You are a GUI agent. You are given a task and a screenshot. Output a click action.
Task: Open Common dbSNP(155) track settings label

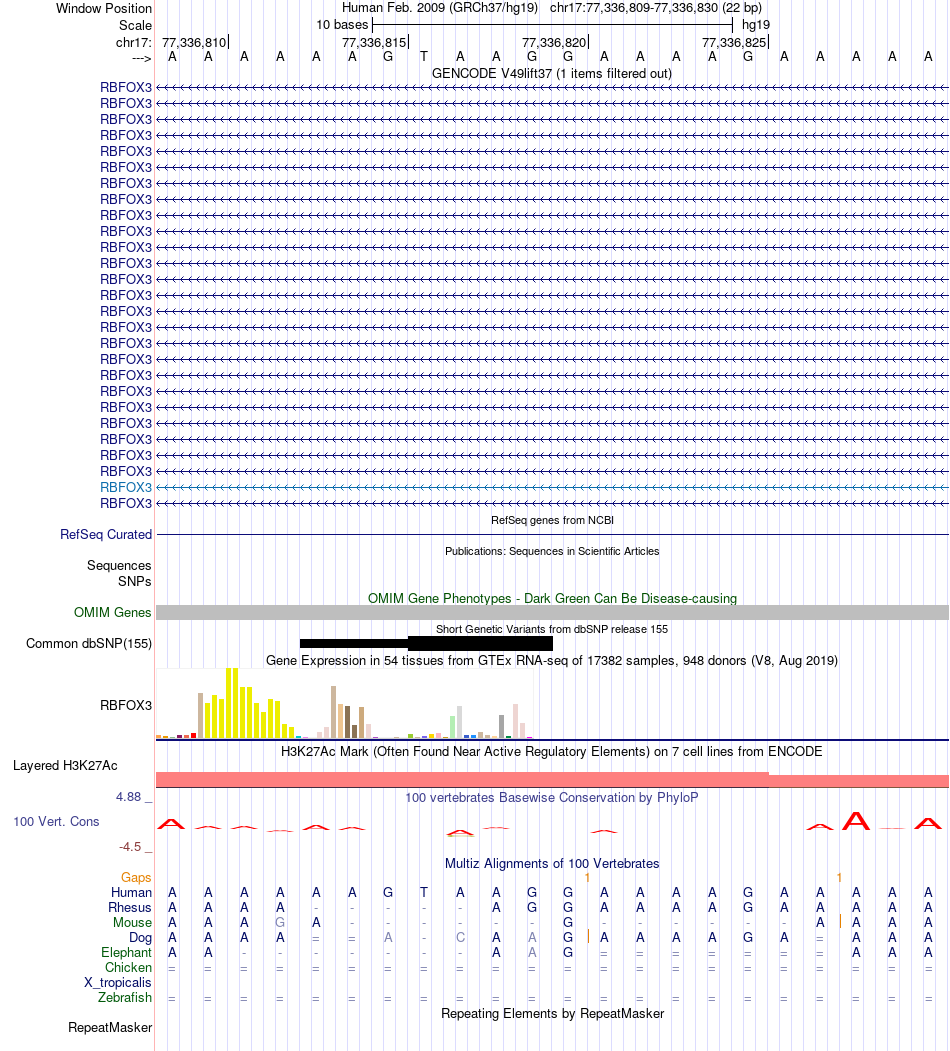(x=88, y=643)
